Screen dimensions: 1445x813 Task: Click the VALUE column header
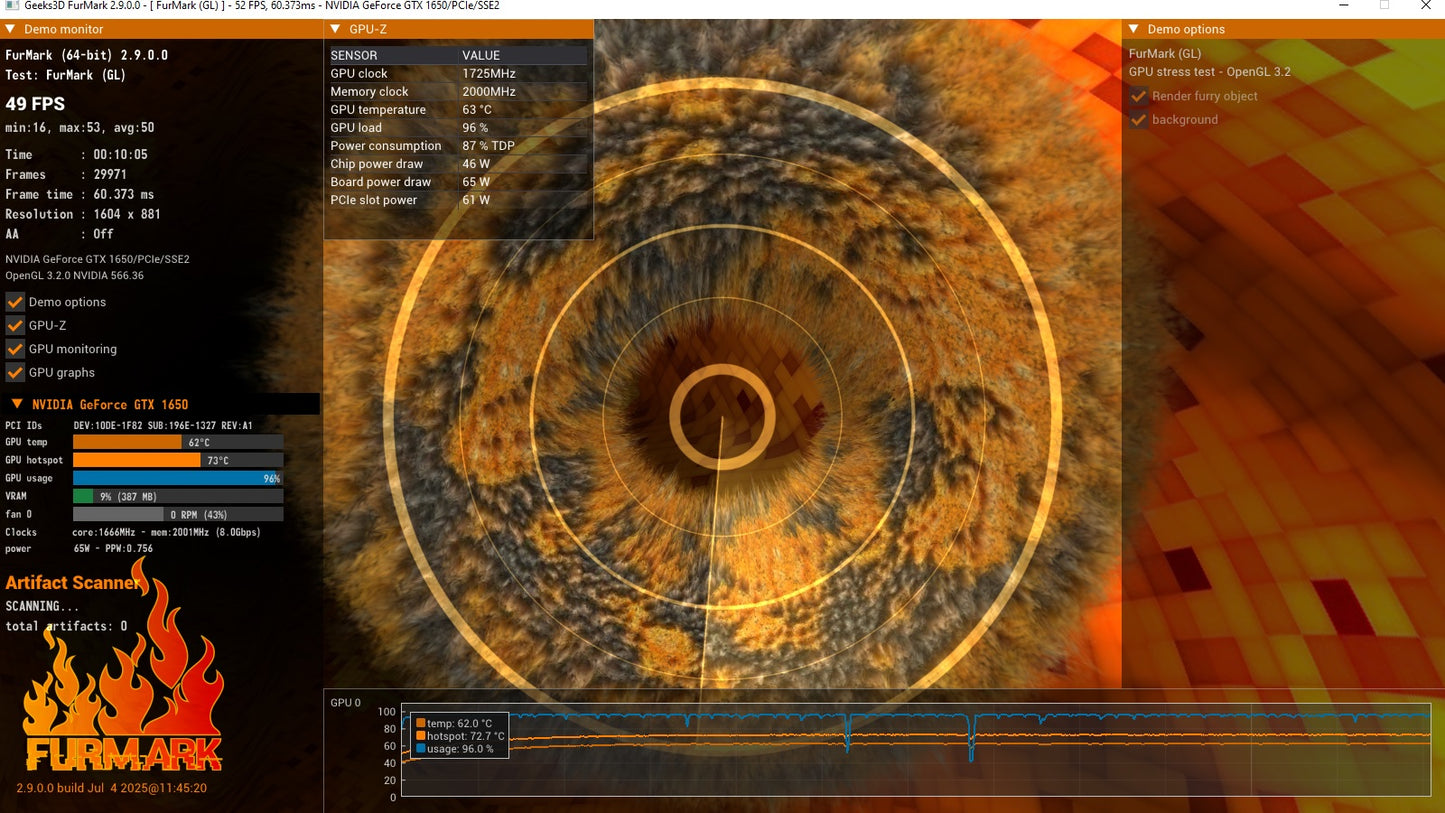[x=481, y=55]
